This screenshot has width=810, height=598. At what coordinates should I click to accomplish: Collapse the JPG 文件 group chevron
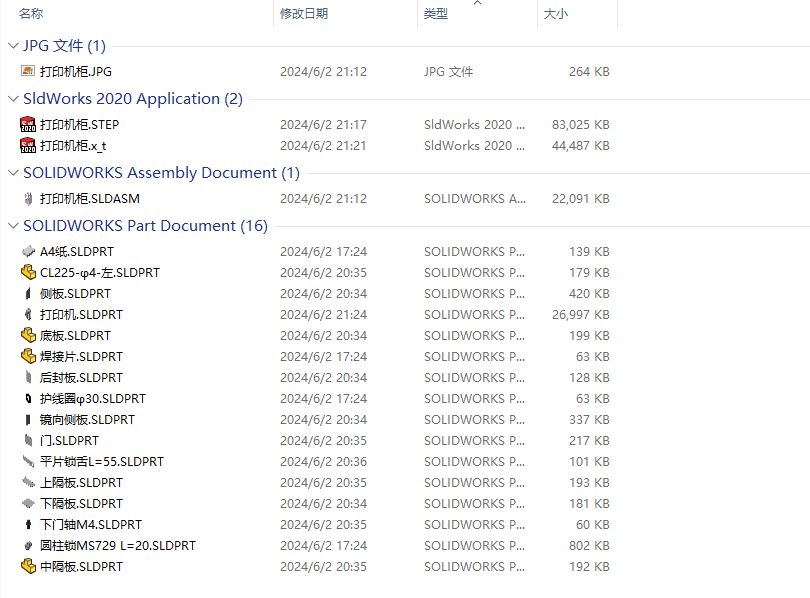tap(13, 46)
